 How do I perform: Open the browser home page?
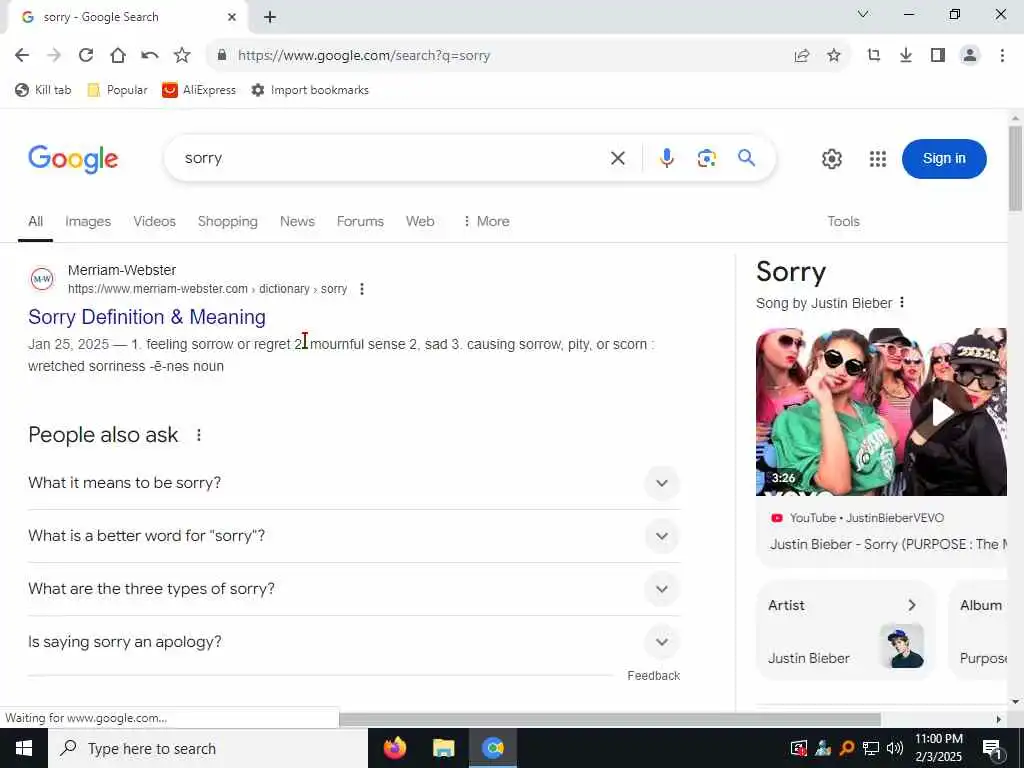[x=118, y=56]
